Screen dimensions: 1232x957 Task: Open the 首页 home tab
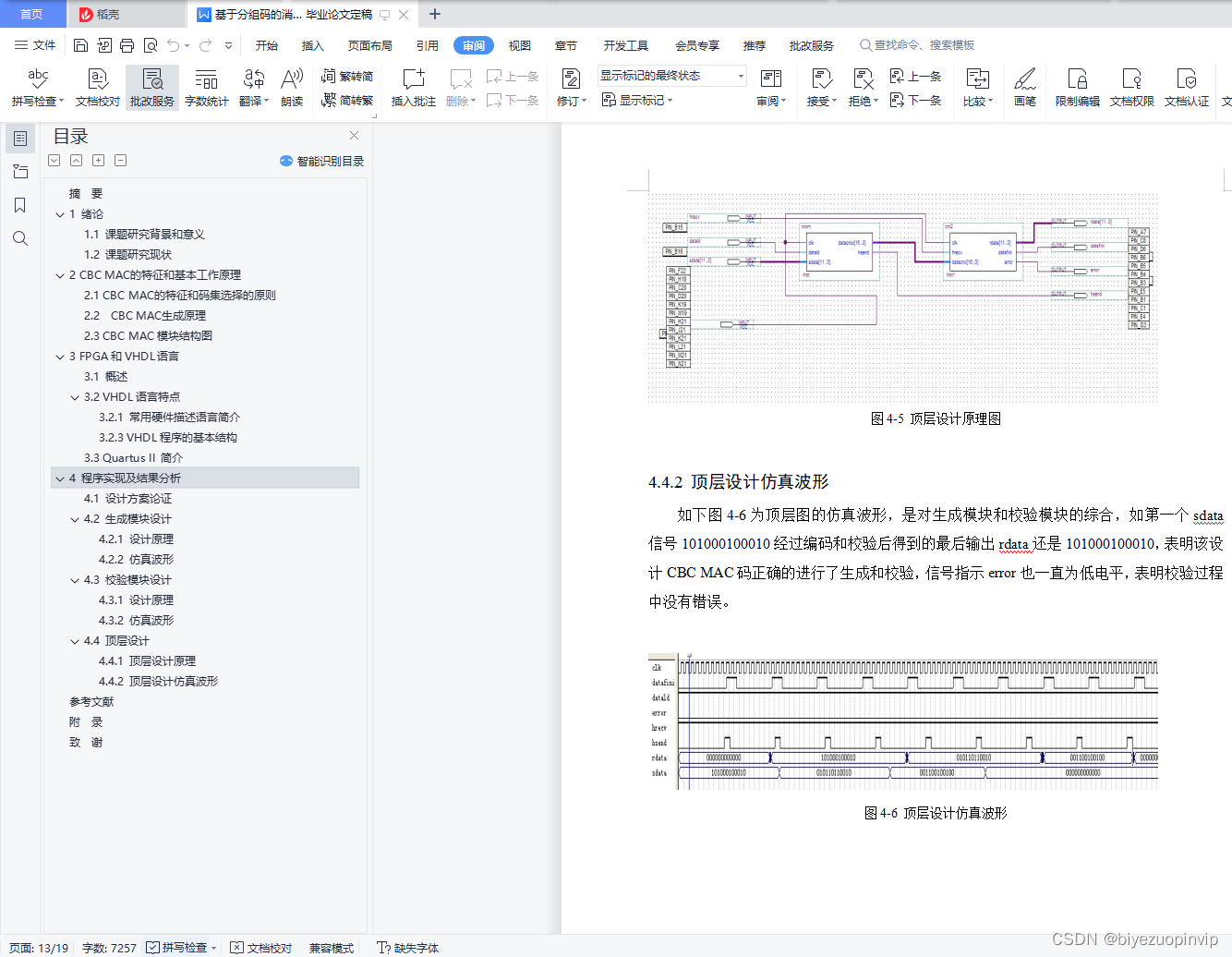(x=32, y=14)
